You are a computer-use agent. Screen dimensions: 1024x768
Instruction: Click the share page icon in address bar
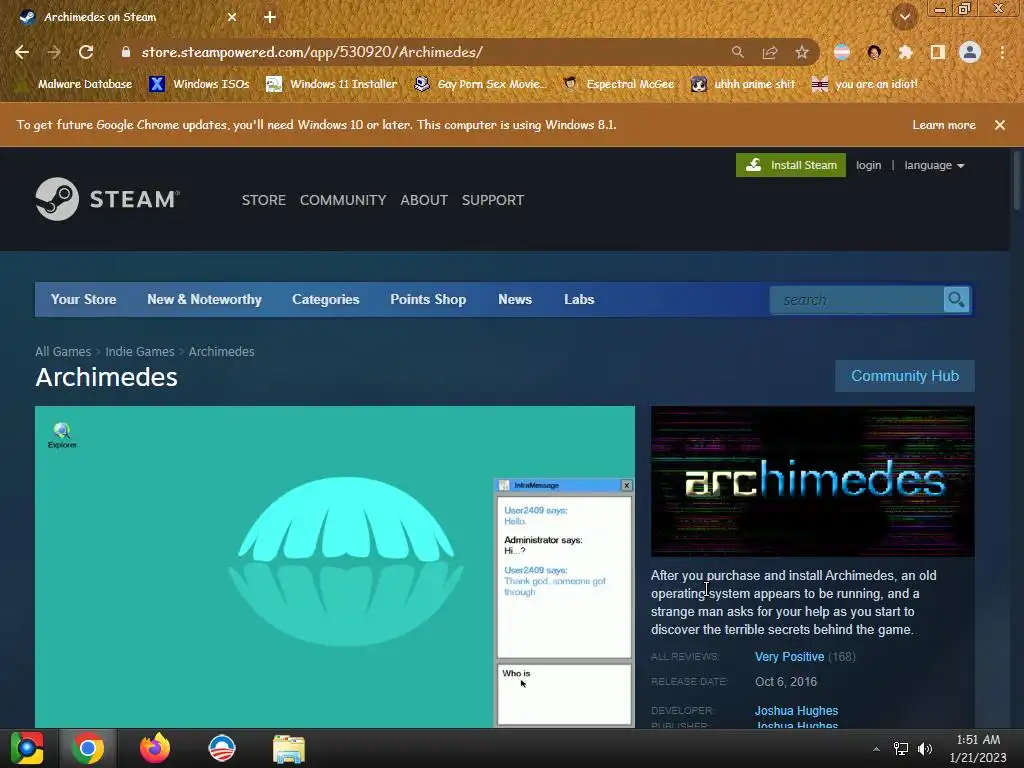pyautogui.click(x=770, y=52)
